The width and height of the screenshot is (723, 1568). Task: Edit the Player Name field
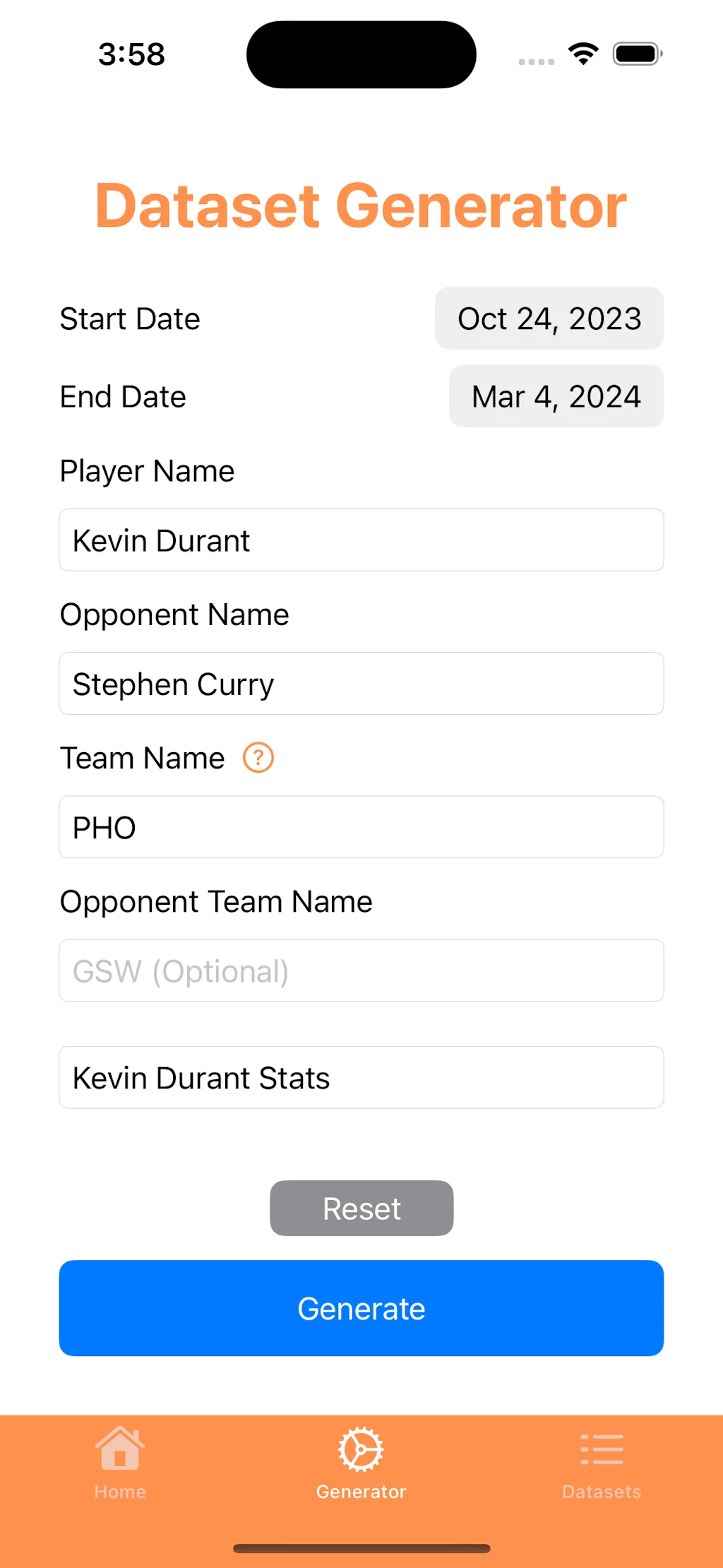[x=361, y=540]
